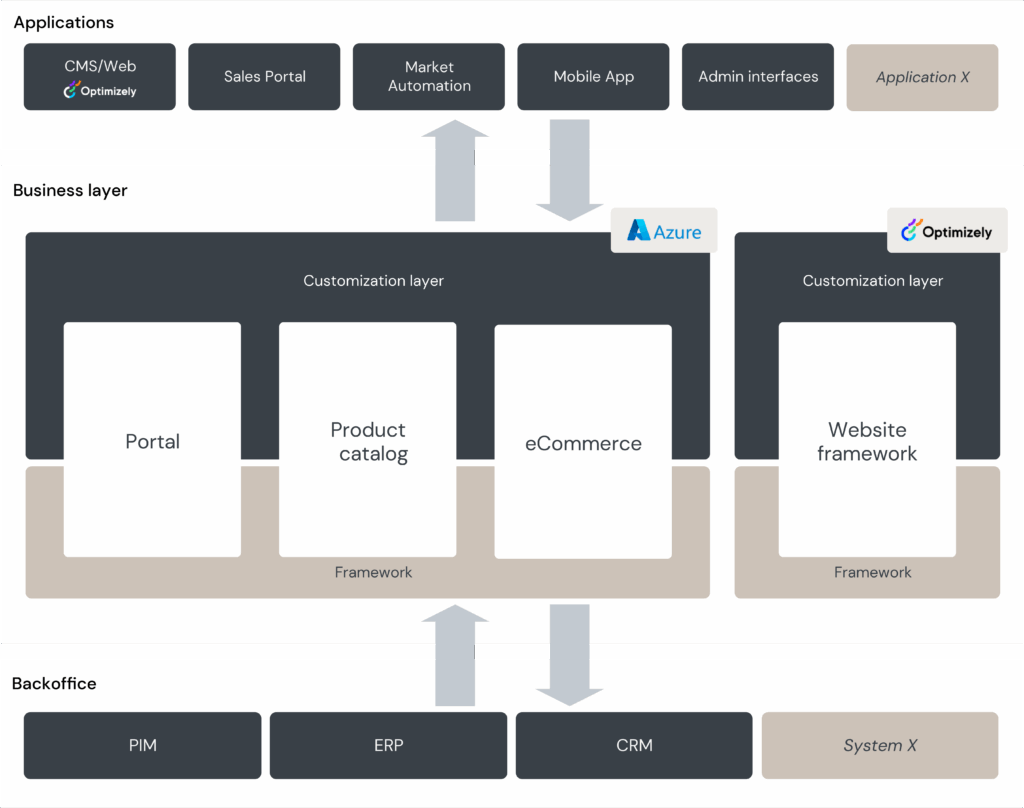Screen dimensions: 1024x808
Task: Select the Sales Portal application box
Action: point(264,76)
